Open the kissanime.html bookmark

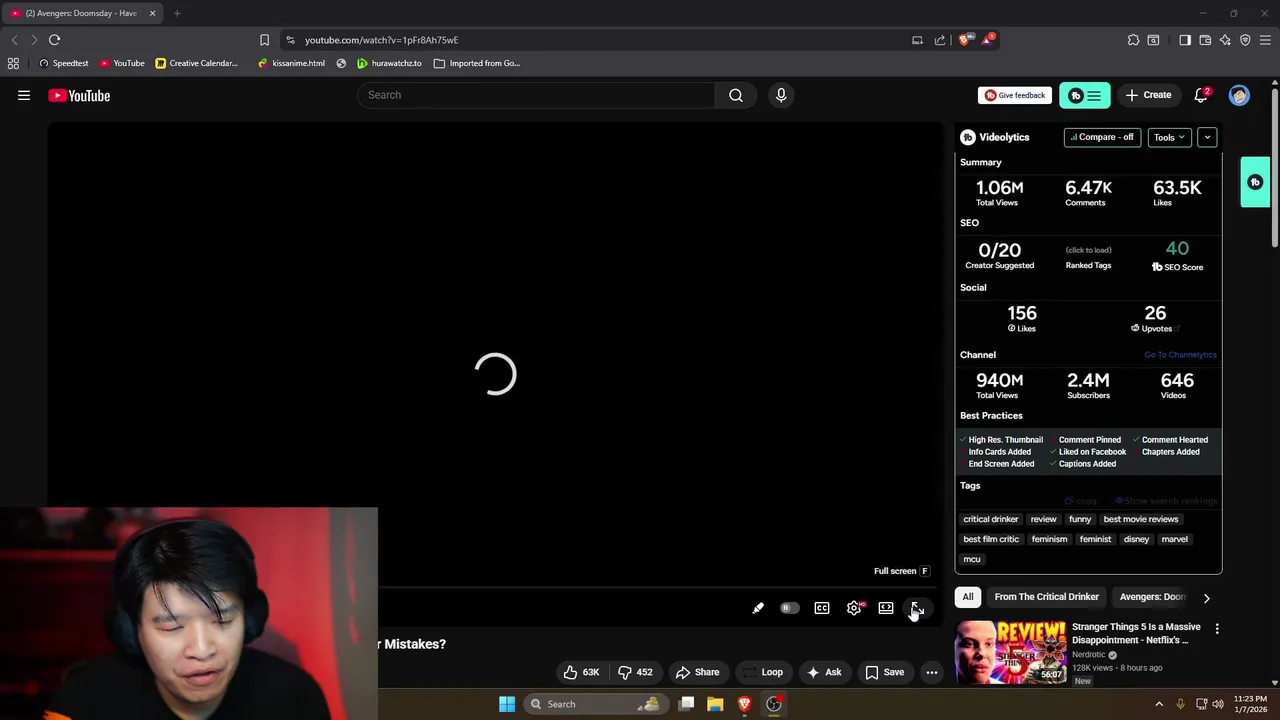291,63
